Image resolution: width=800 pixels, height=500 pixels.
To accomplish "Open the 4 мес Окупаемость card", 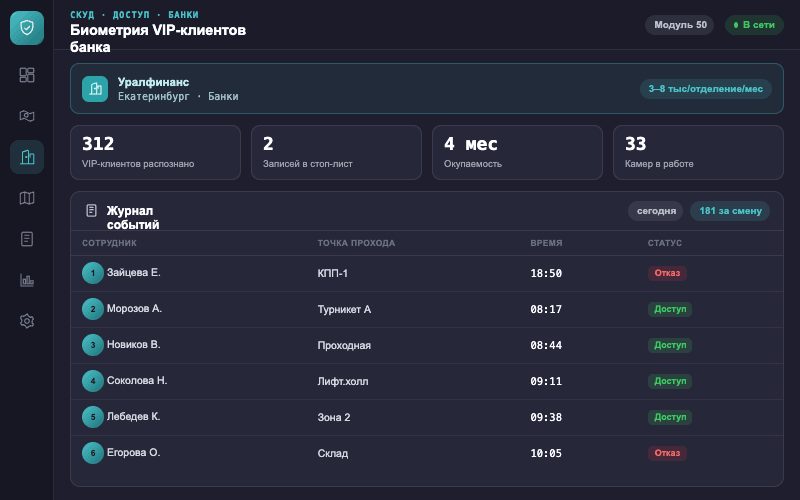I will [x=517, y=153].
